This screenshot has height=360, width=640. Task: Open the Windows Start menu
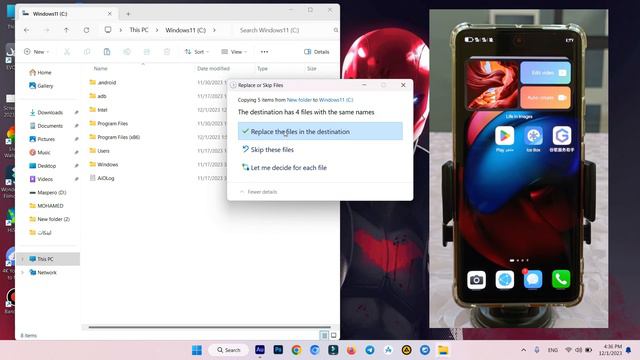(x=197, y=350)
